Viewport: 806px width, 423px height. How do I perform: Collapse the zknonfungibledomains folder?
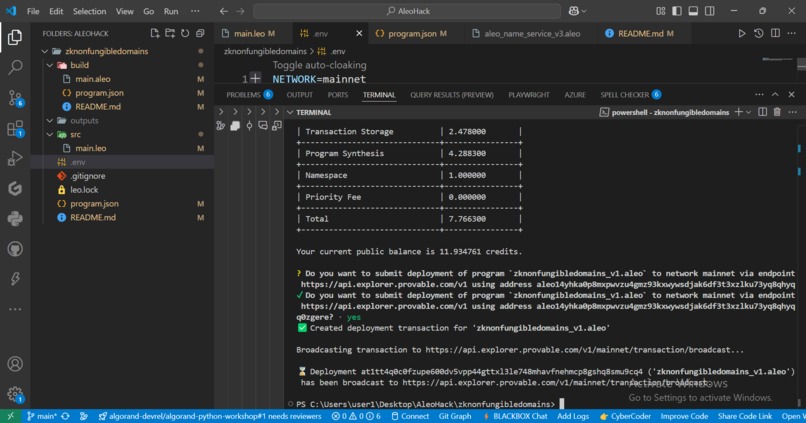click(45, 51)
